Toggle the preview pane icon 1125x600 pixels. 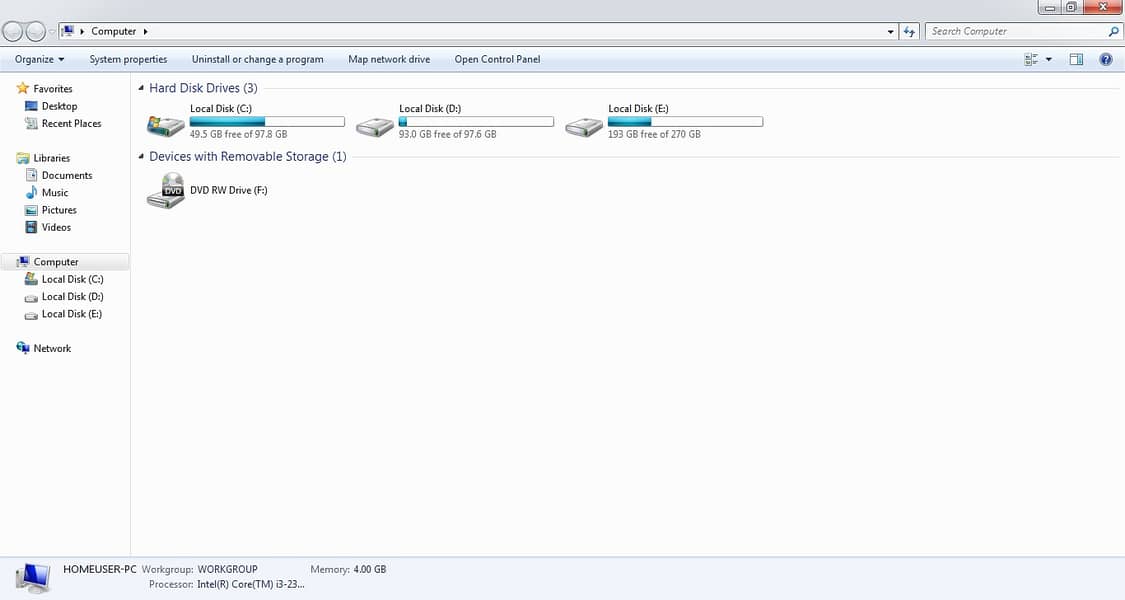(1076, 60)
